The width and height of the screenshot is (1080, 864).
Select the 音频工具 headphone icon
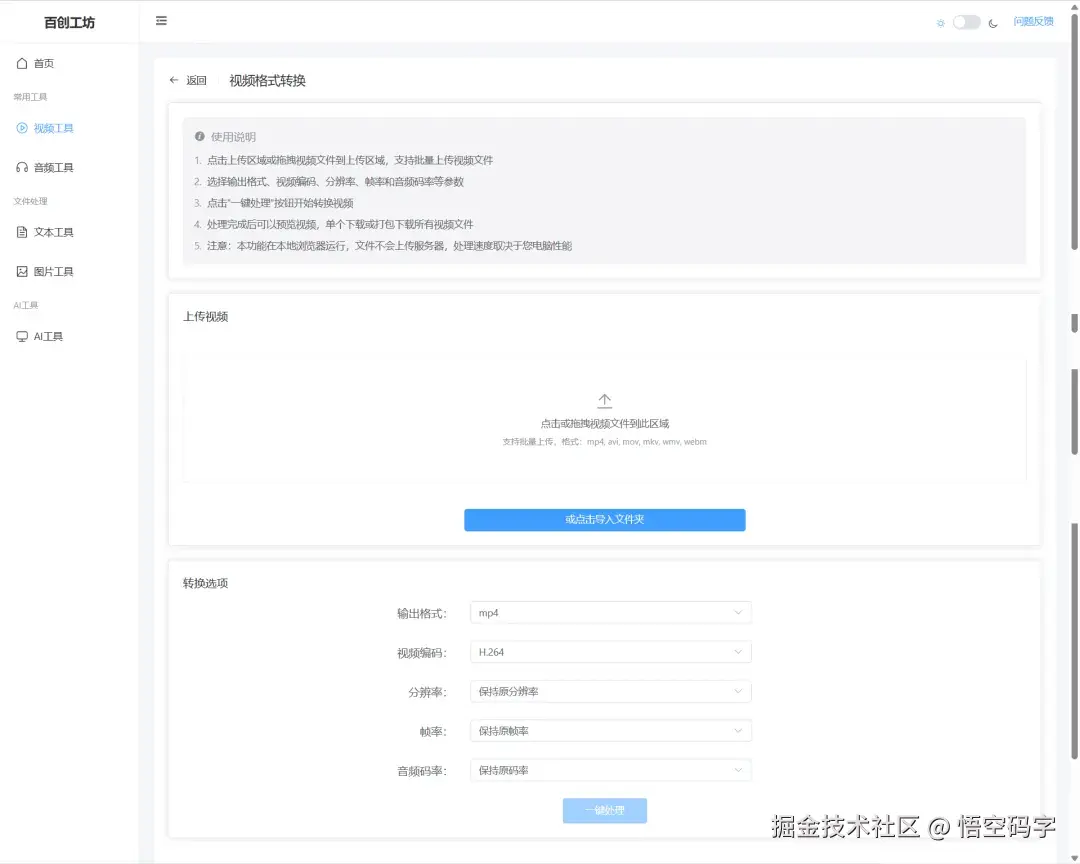coord(24,167)
